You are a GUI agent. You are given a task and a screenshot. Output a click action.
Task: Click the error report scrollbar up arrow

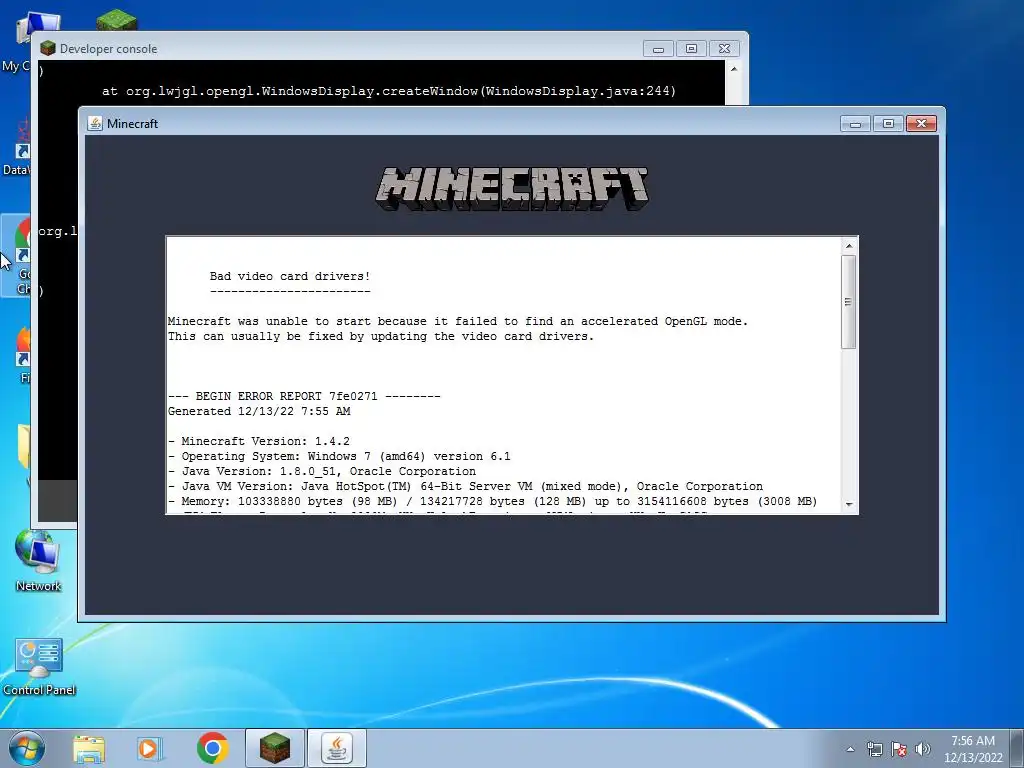point(849,246)
